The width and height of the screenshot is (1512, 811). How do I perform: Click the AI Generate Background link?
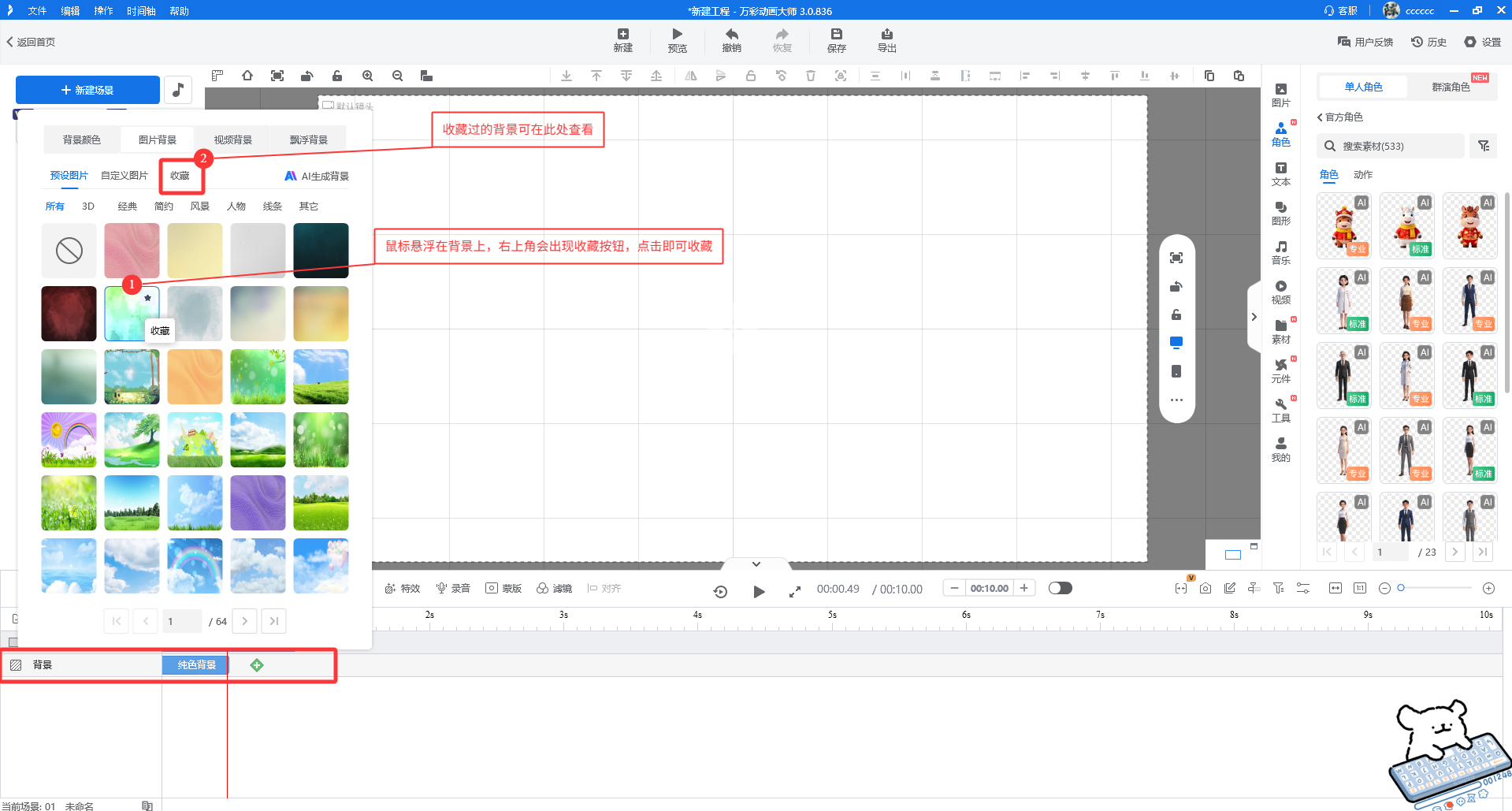pos(317,176)
